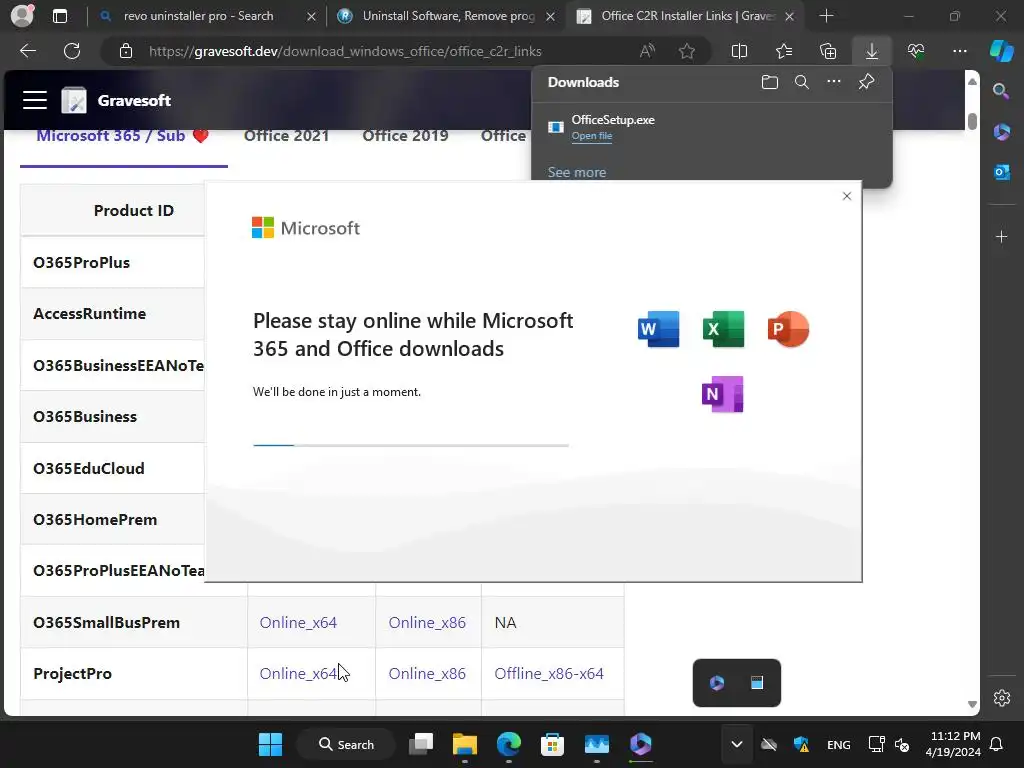Viewport: 1024px width, 768px height.
Task: Open Outlook in the sidebar
Action: click(x=1001, y=172)
